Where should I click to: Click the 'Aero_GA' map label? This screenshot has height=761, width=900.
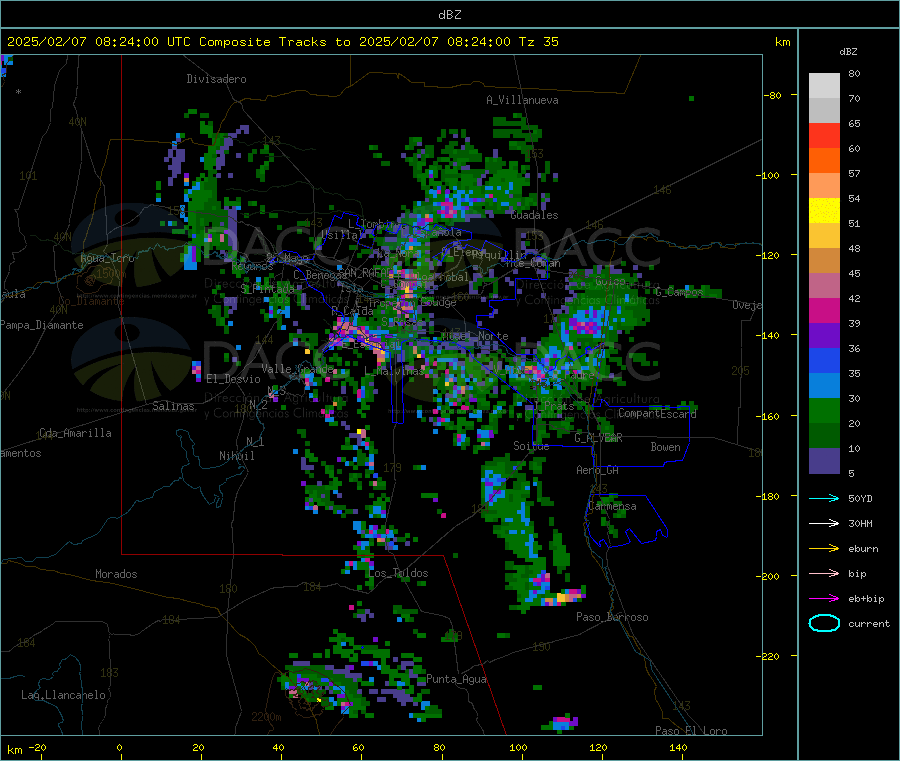pos(598,470)
